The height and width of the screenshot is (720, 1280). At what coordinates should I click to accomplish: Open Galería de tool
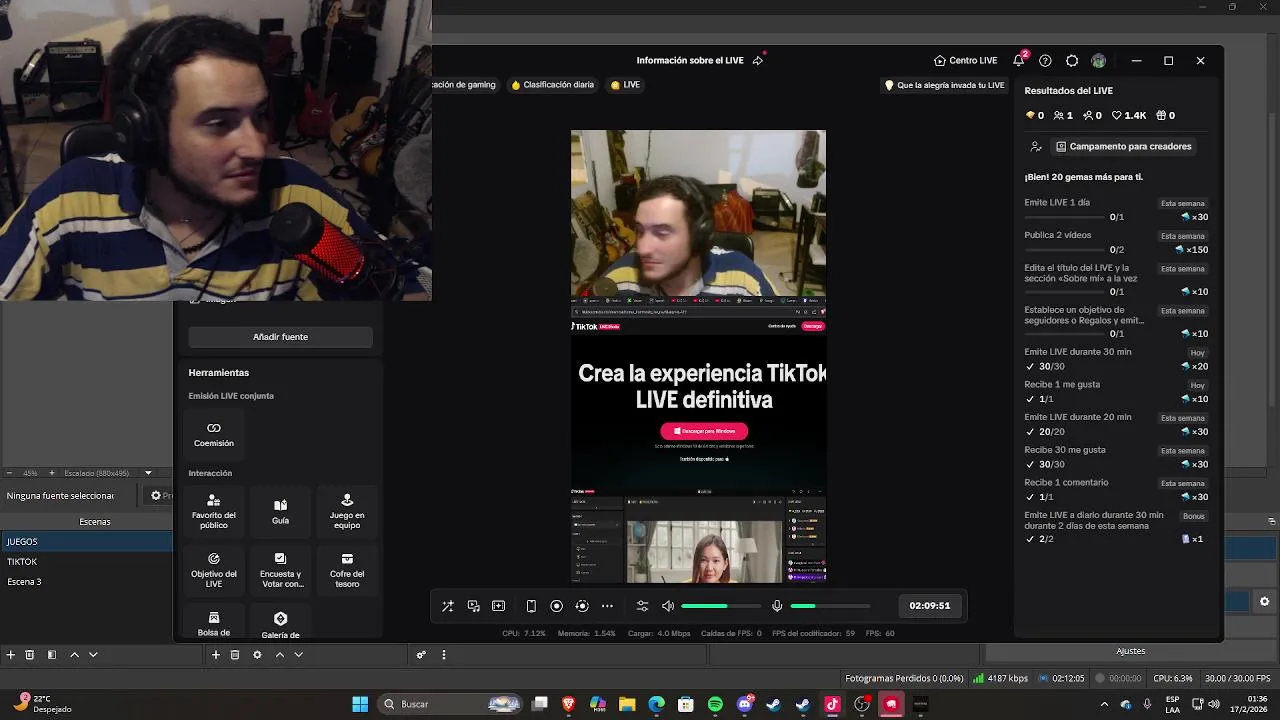click(280, 623)
